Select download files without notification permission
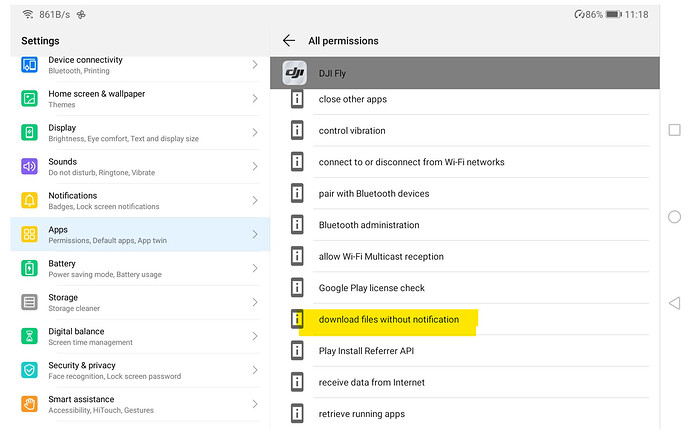Screen dimensions: 690x444 [x=465, y=319]
